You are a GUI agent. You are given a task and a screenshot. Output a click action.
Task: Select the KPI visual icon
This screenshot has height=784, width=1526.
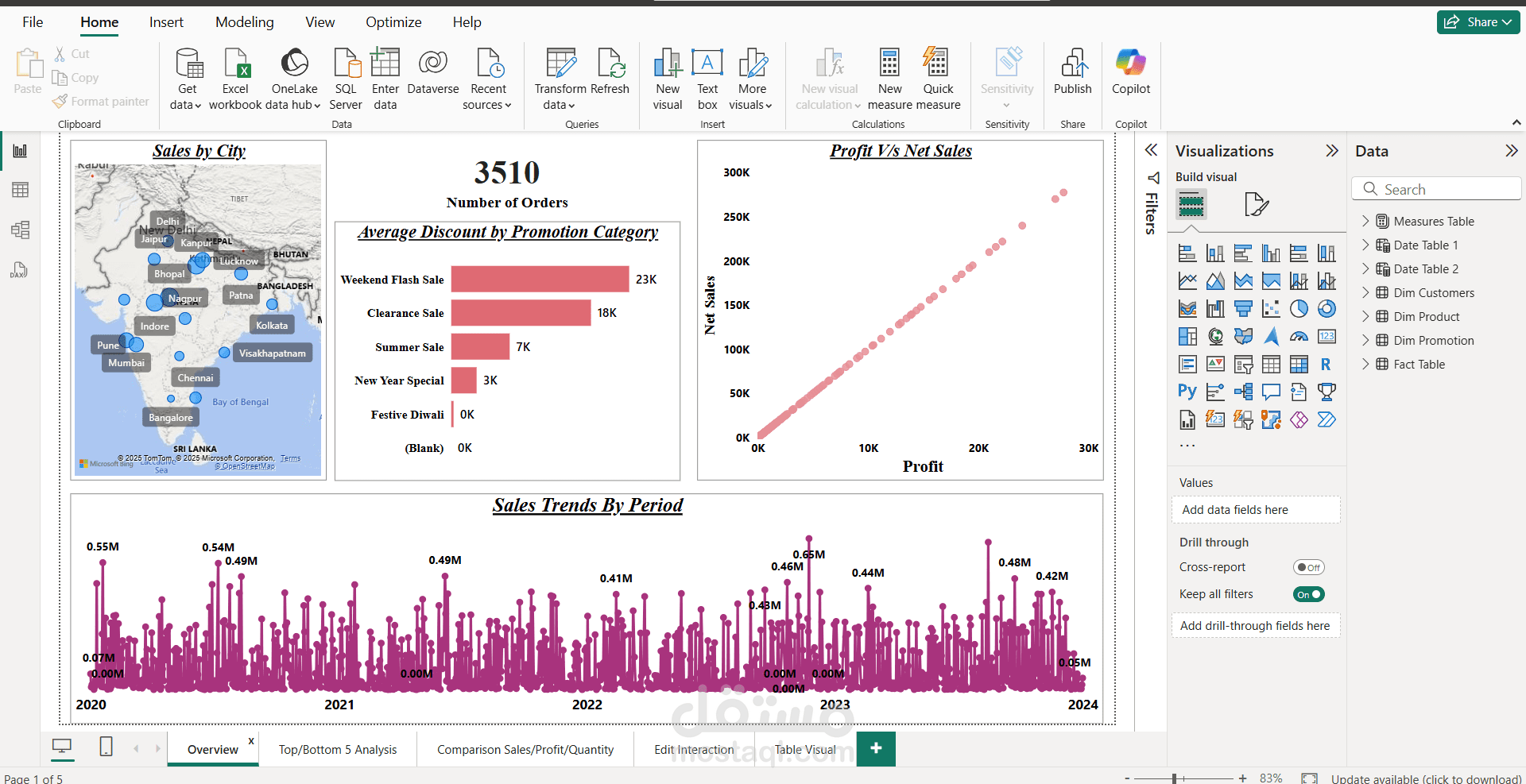(1215, 365)
